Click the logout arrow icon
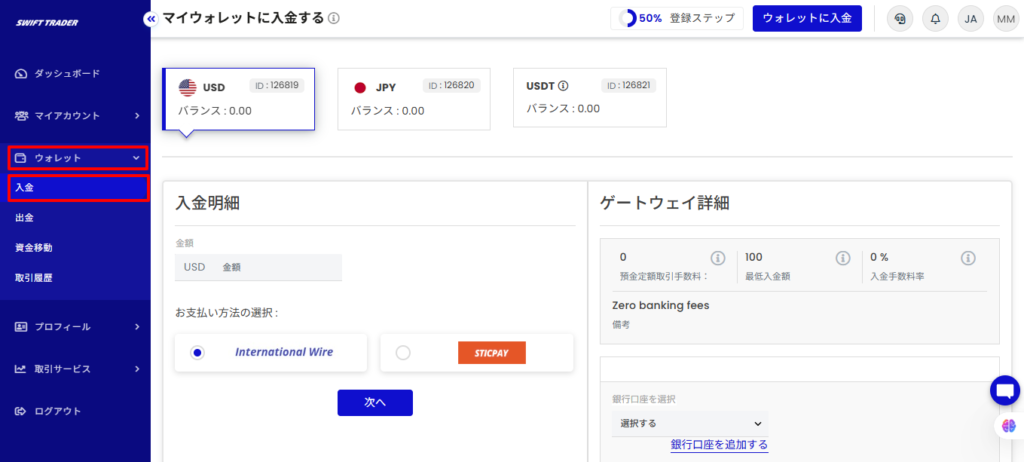 point(21,411)
